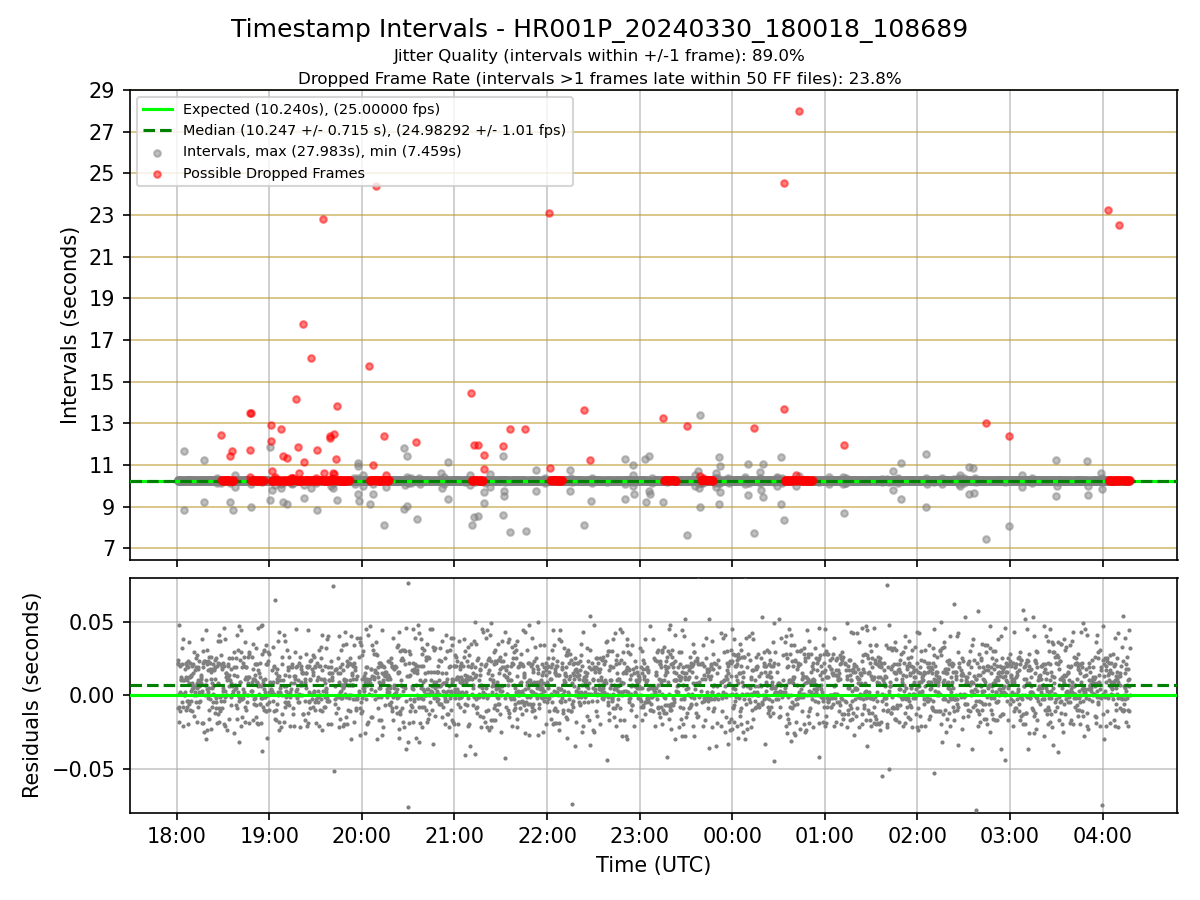This screenshot has height=900, width=1200.
Task: Click the 'Intervals (seconds)' y-axis label
Action: [x=70, y=325]
